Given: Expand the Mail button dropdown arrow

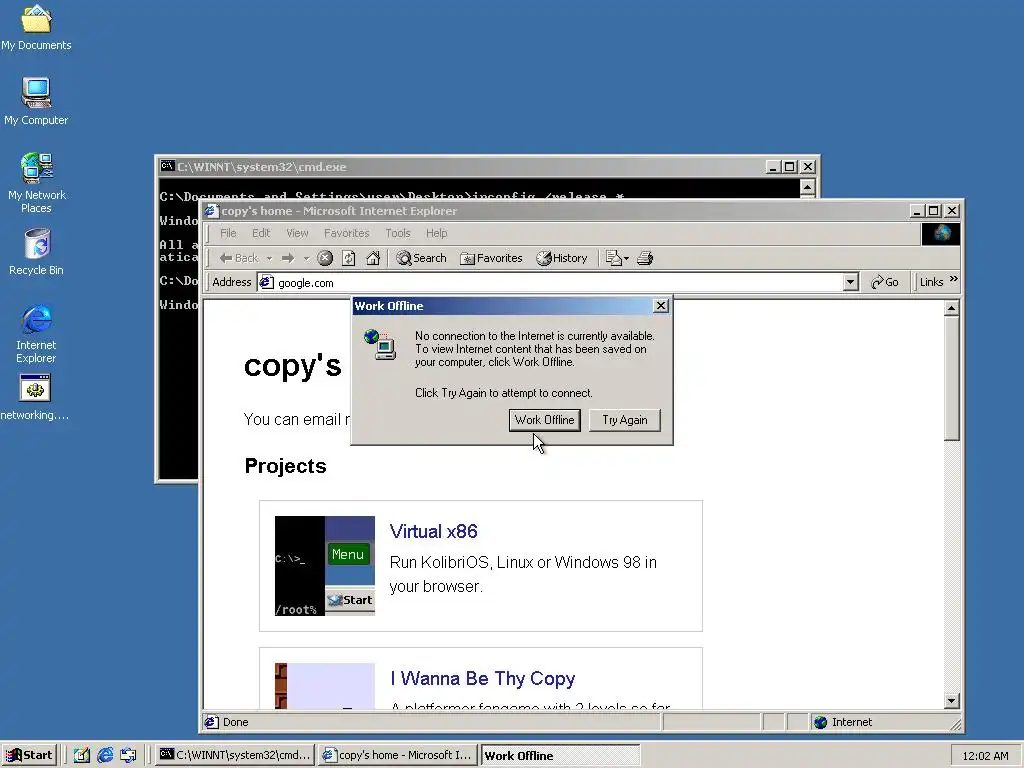Looking at the screenshot, I should click(x=626, y=259).
